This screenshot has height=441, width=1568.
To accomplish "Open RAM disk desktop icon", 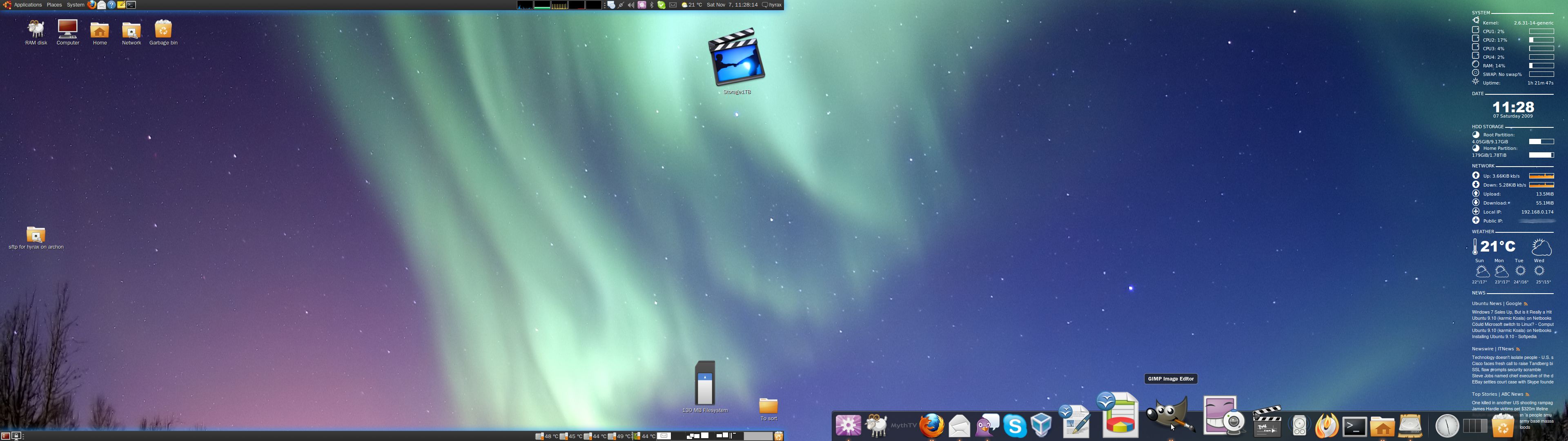I will (36, 33).
